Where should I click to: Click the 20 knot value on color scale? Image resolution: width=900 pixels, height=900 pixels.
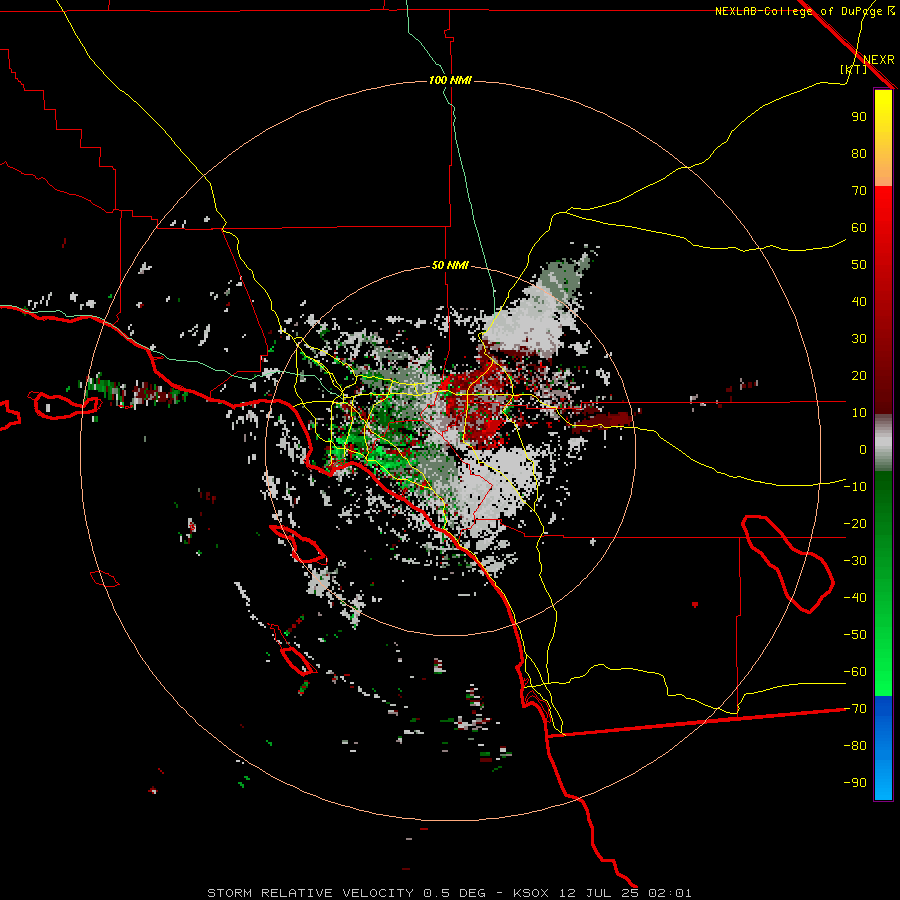click(859, 375)
